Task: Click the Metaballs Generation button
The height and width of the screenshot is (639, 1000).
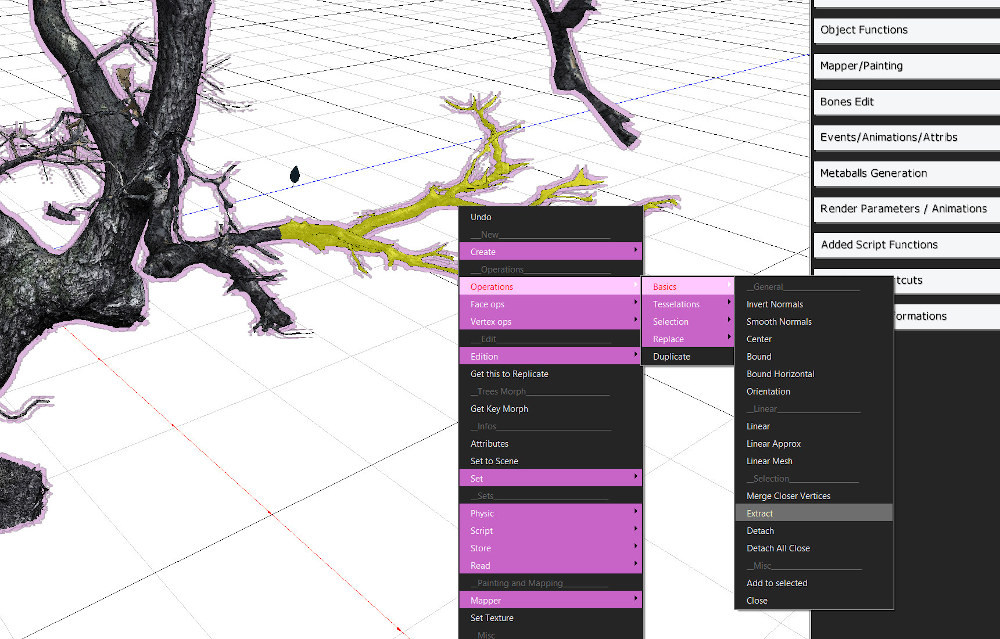Action: coord(907,173)
